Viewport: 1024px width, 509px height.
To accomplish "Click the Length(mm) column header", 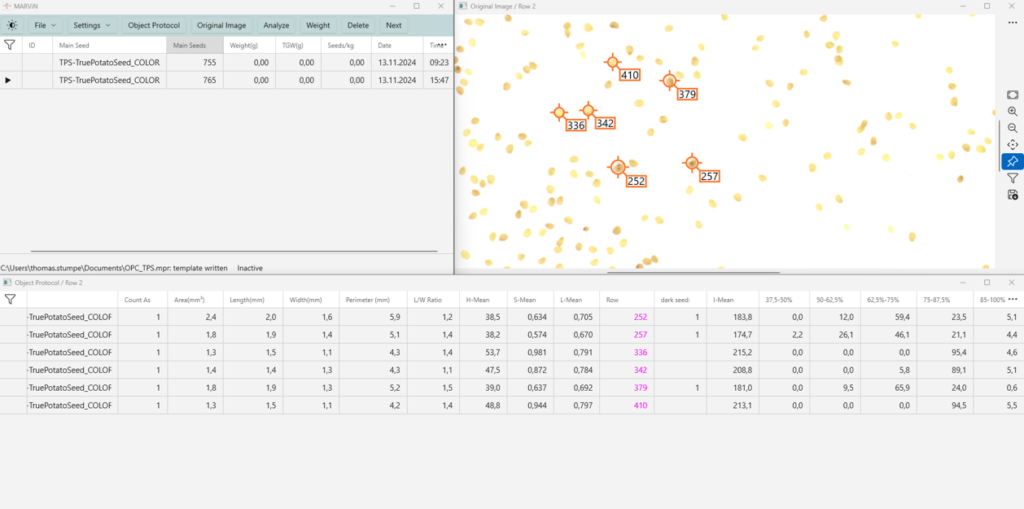I will (x=251, y=300).
